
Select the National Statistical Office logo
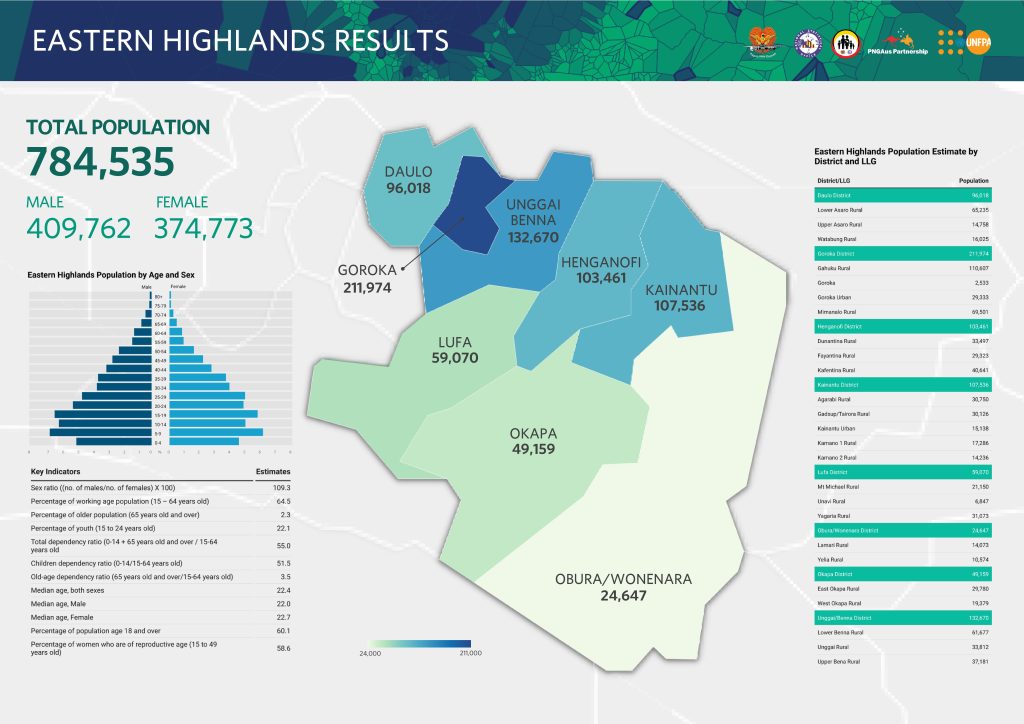[808, 41]
